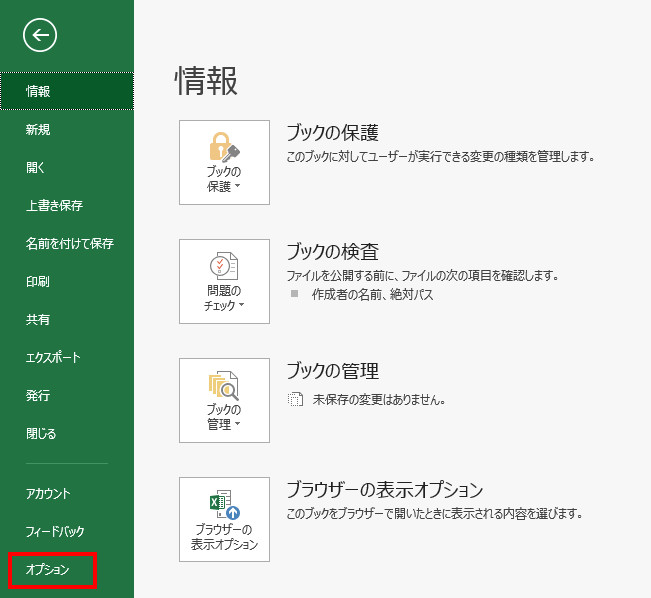
Task: Open the ブックの保護 lock icon button
Action: click(224, 162)
